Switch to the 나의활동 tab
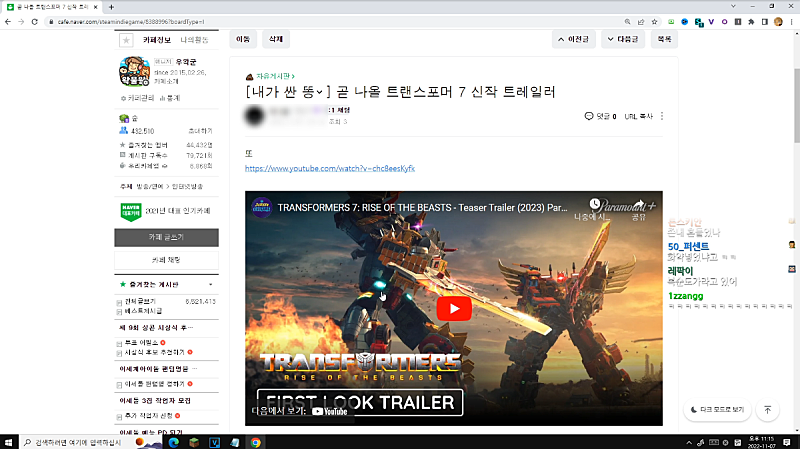 [195, 40]
